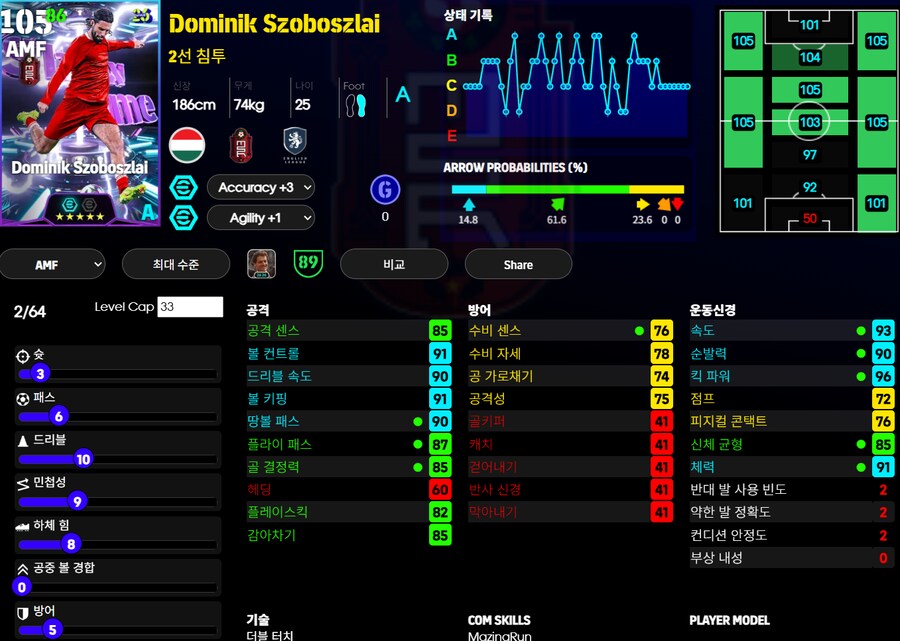Viewport: 900px width, 641px height.
Task: Click the booster icon beside Agility +1
Action: tap(183, 217)
